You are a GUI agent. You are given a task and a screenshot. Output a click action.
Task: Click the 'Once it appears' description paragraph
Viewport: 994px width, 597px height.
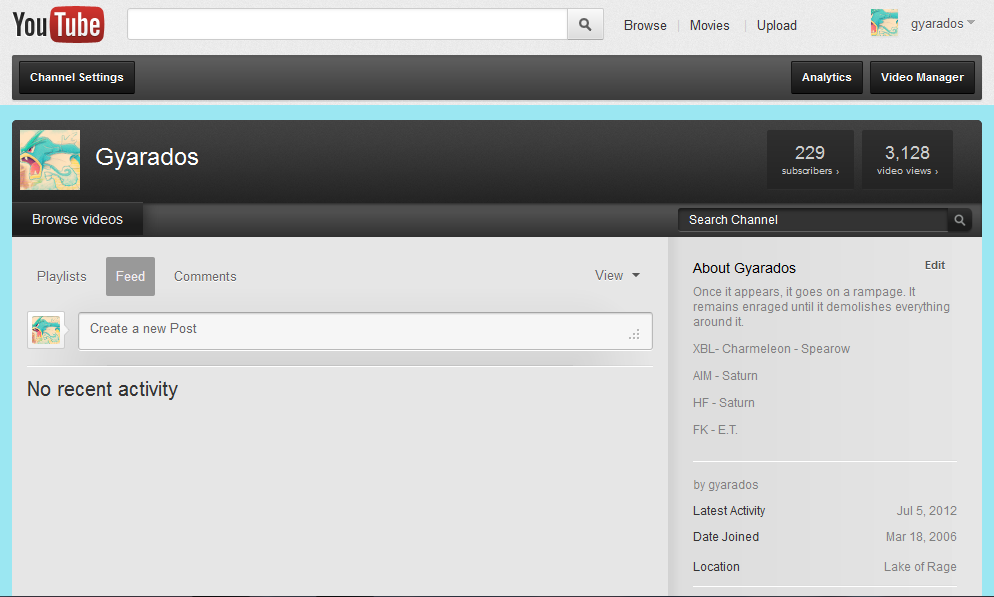[x=821, y=307]
